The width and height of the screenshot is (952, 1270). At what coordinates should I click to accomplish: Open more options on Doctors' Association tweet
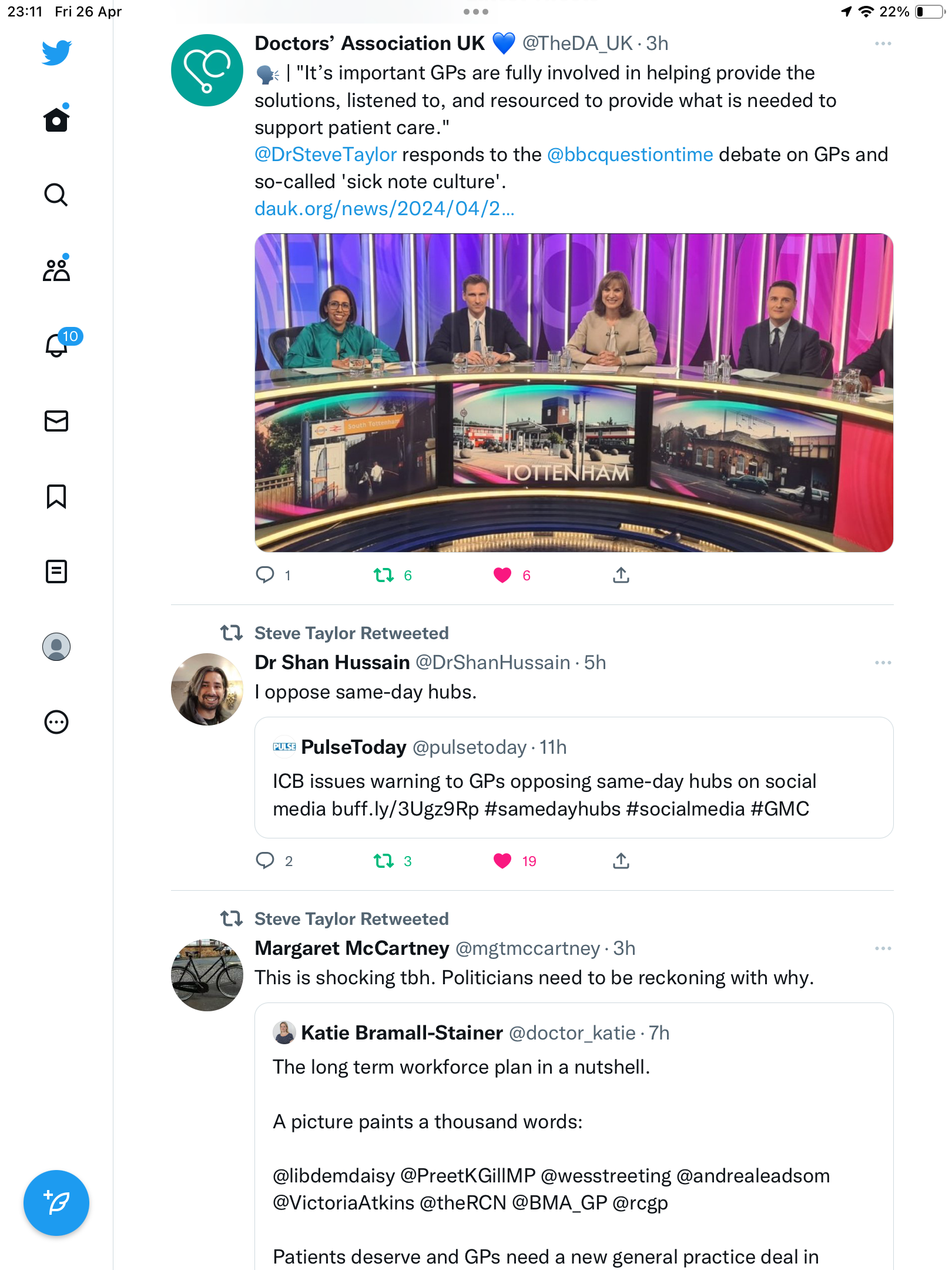883,44
